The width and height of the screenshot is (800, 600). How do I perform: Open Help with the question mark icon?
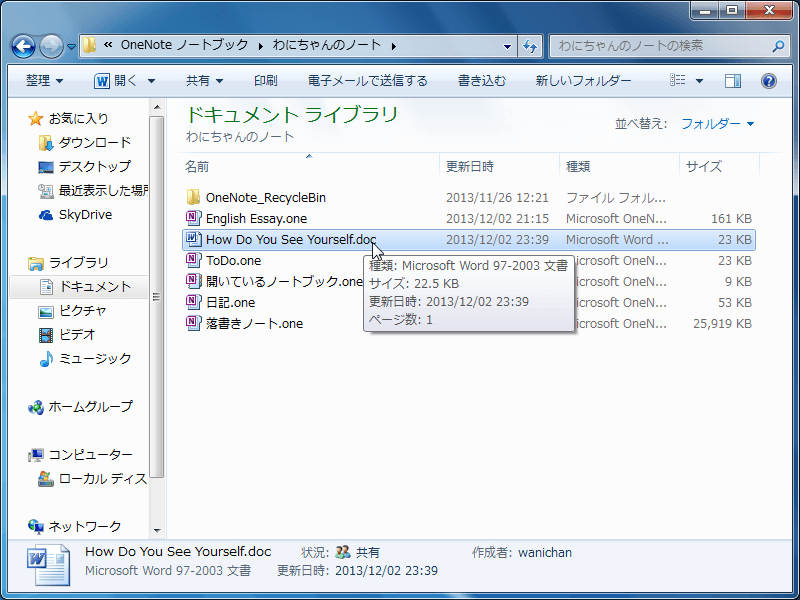[768, 81]
